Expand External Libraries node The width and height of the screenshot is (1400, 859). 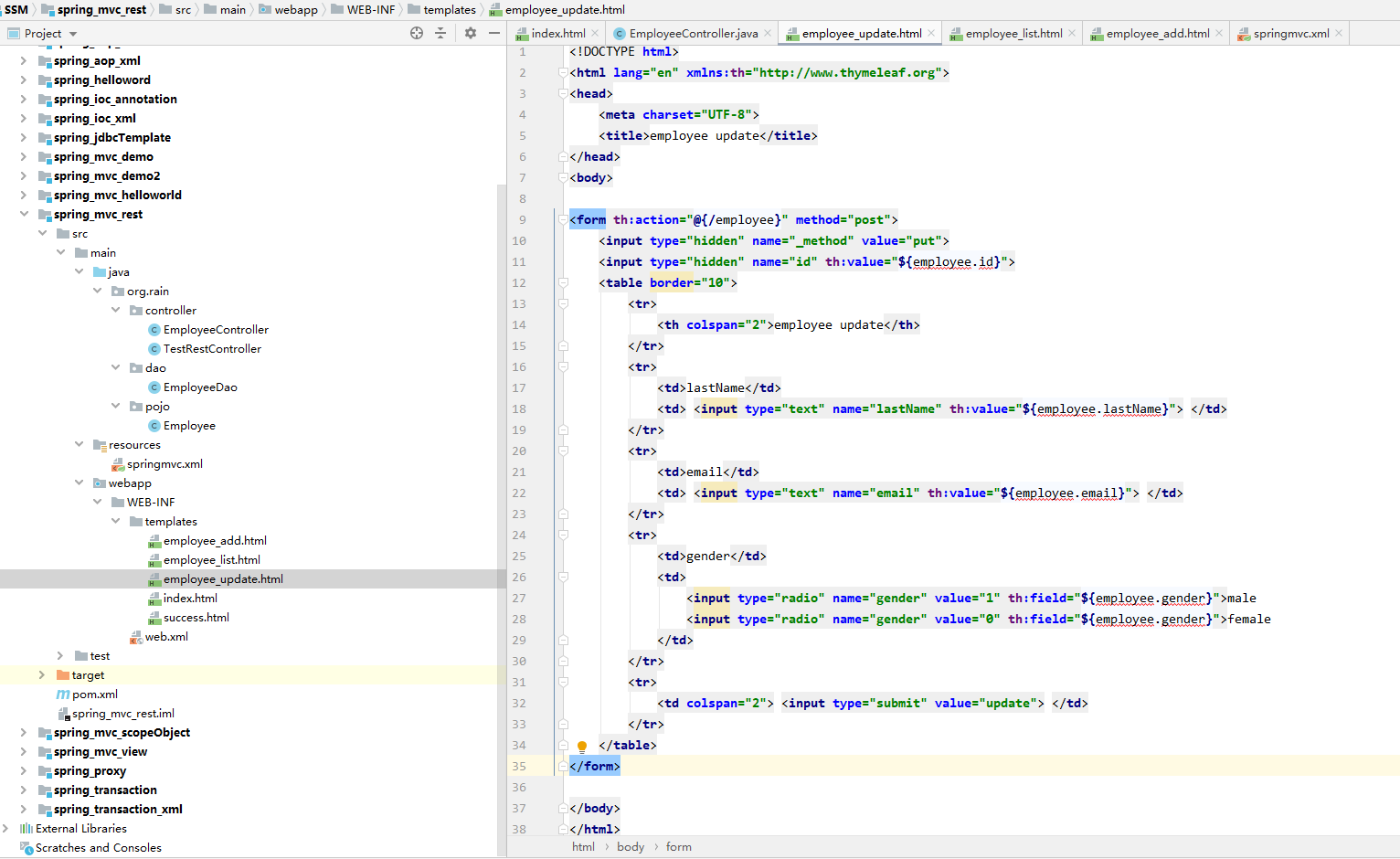pyautogui.click(x=5, y=829)
